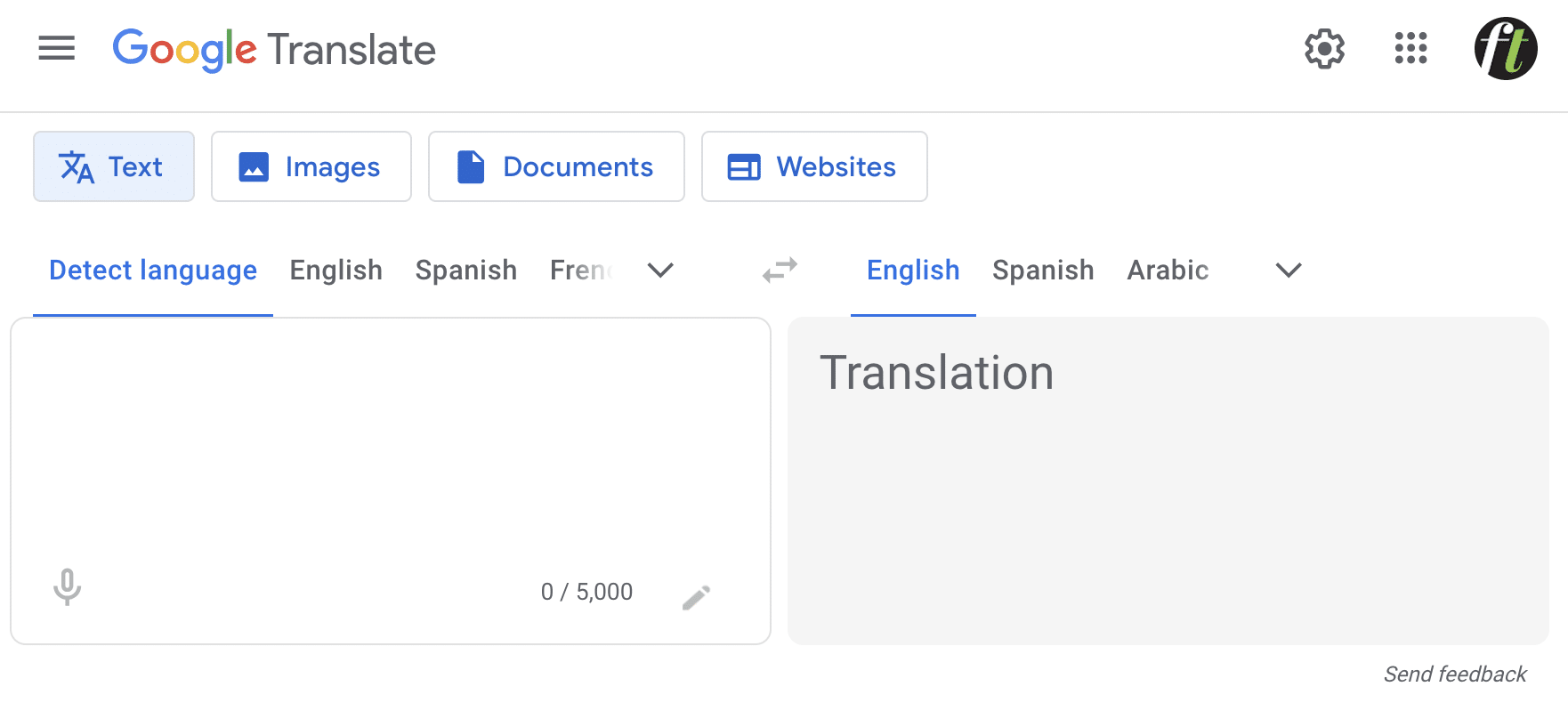
Task: Open the Google apps grid
Action: pos(1410,48)
